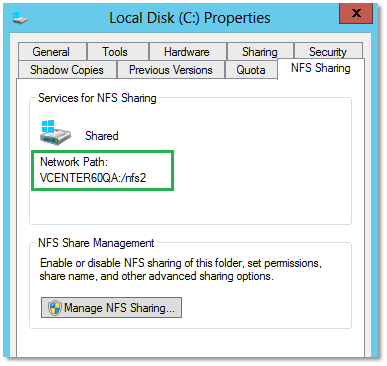
Task: Select the Hardware tab
Action: click(187, 52)
